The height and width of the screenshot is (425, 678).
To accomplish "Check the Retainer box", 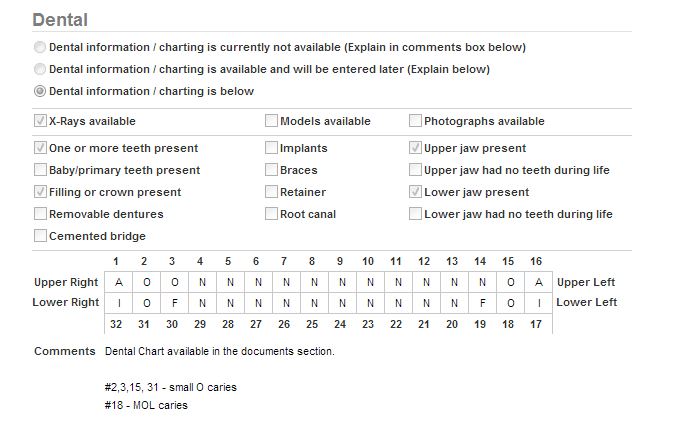I will pos(272,192).
